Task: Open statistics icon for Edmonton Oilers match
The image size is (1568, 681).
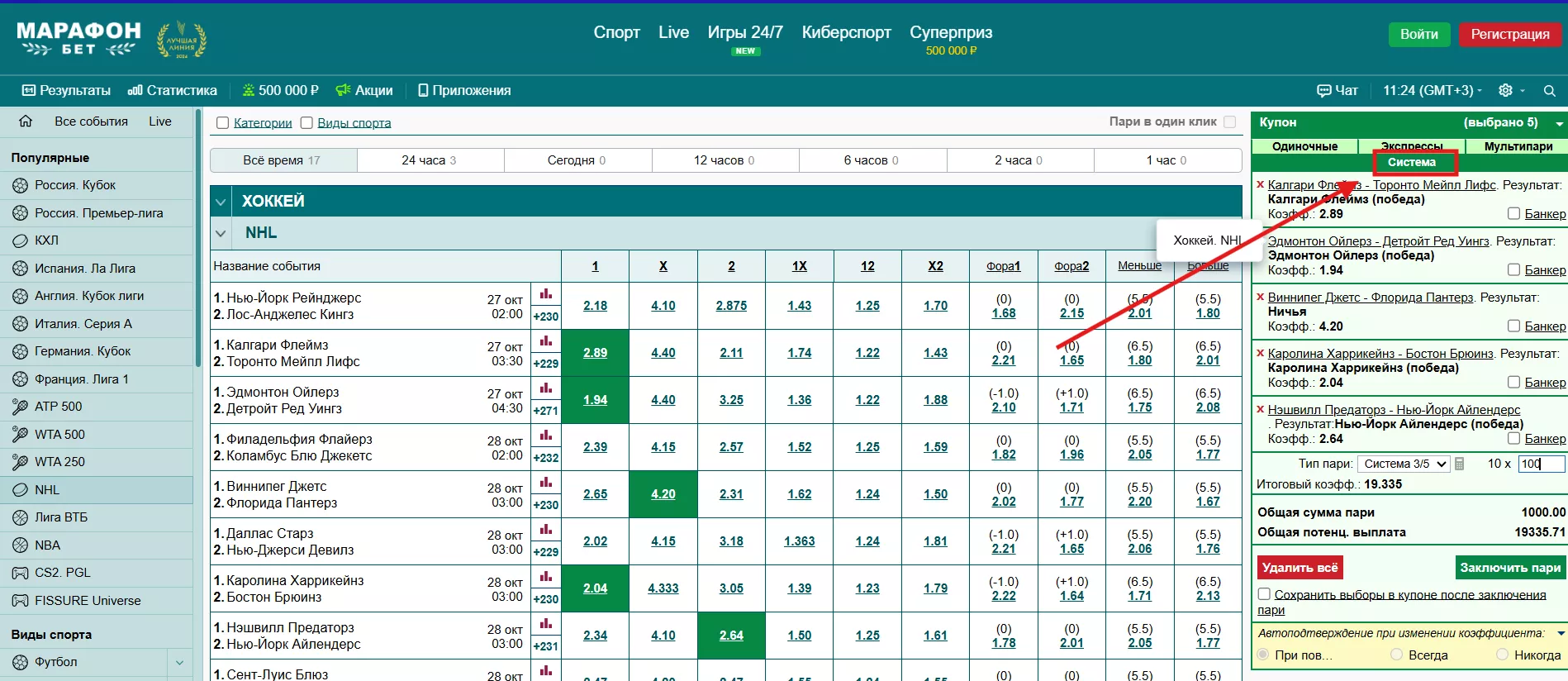Action: click(546, 388)
